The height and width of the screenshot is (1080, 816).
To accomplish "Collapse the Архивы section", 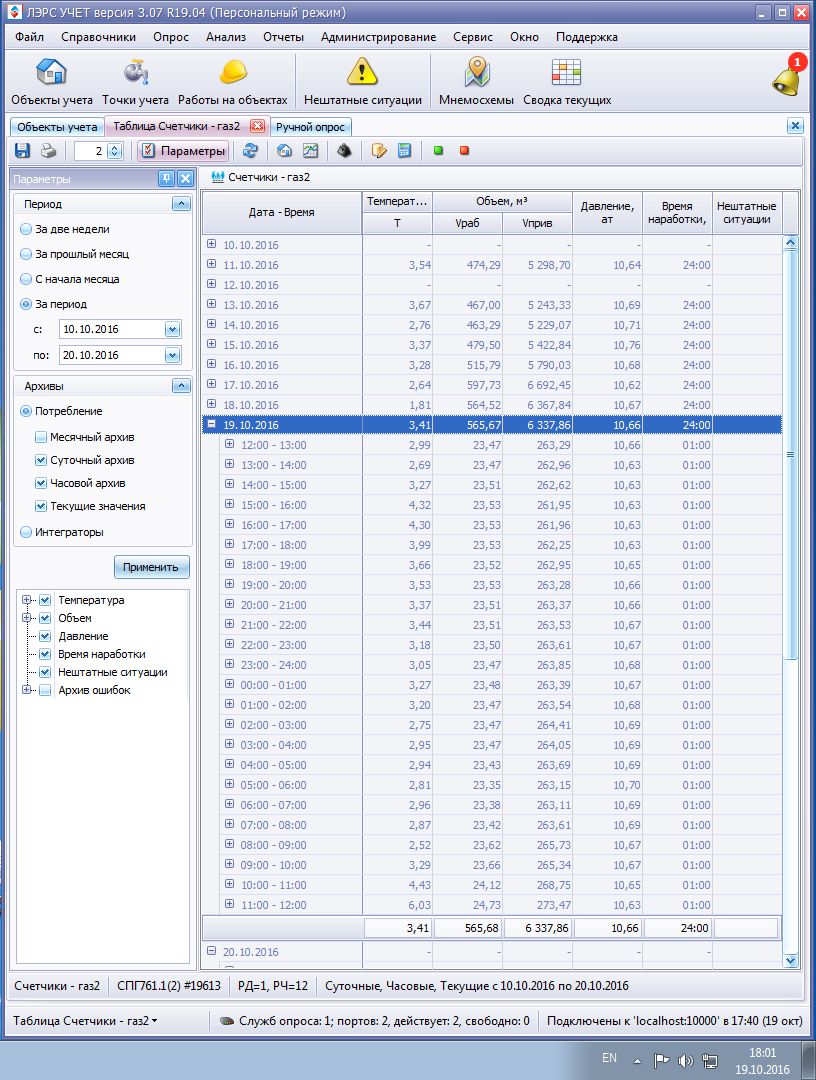I will [181, 386].
